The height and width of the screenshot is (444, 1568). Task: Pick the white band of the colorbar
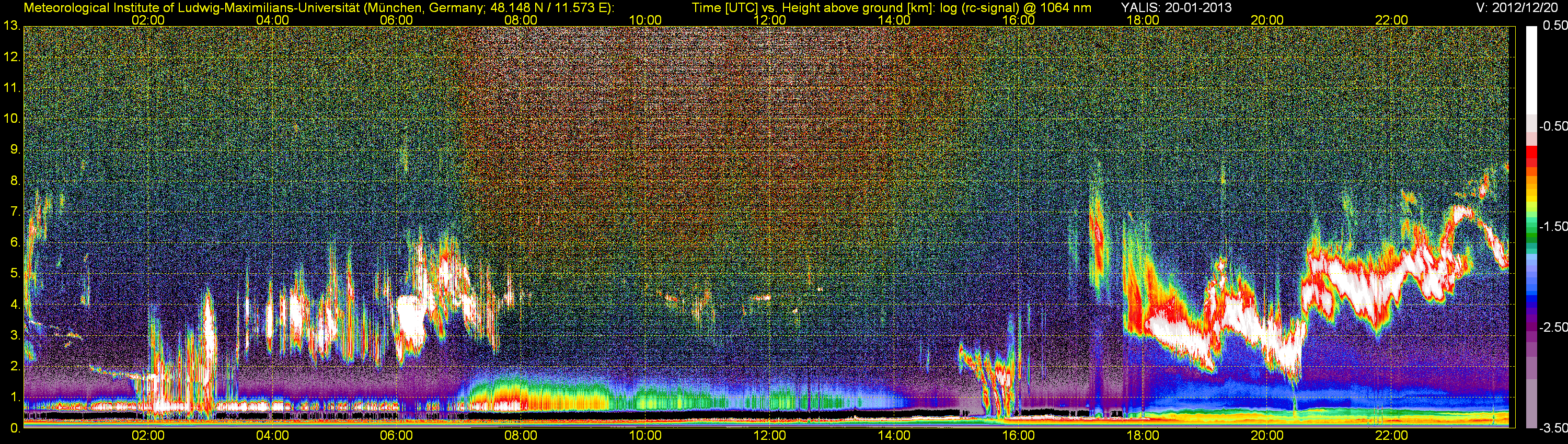point(1530,70)
